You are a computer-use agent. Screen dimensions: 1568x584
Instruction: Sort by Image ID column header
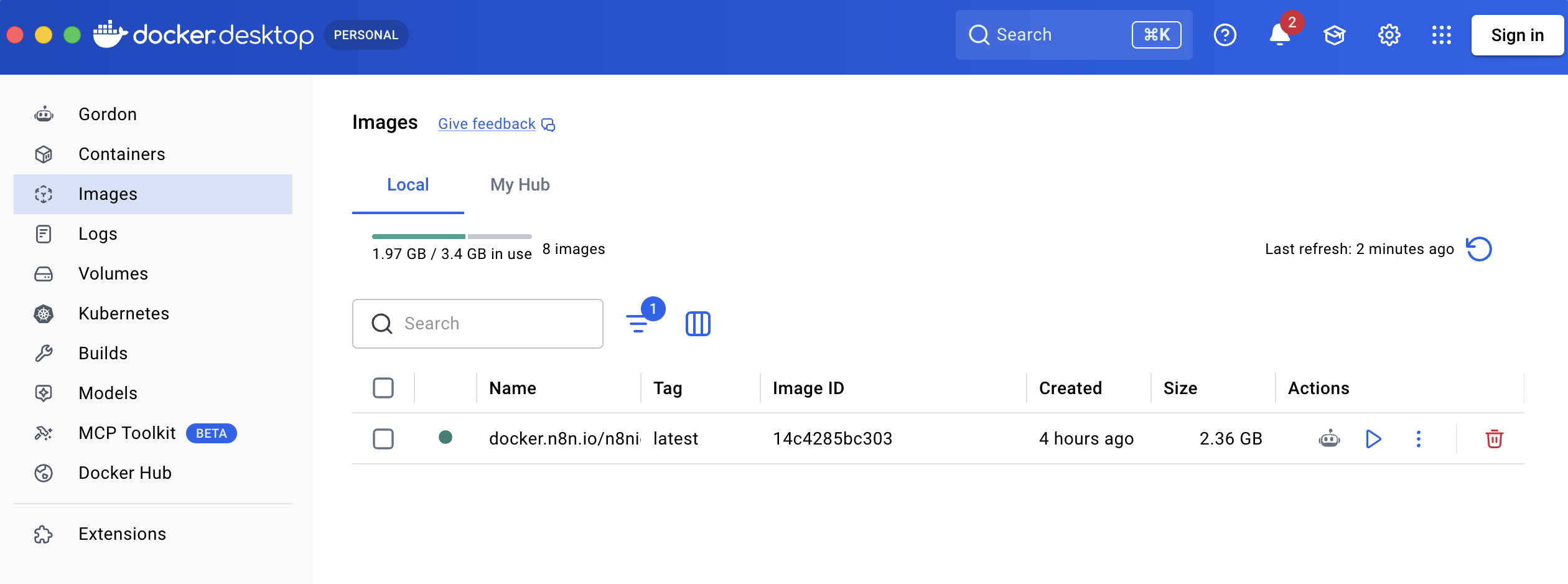[x=808, y=389]
